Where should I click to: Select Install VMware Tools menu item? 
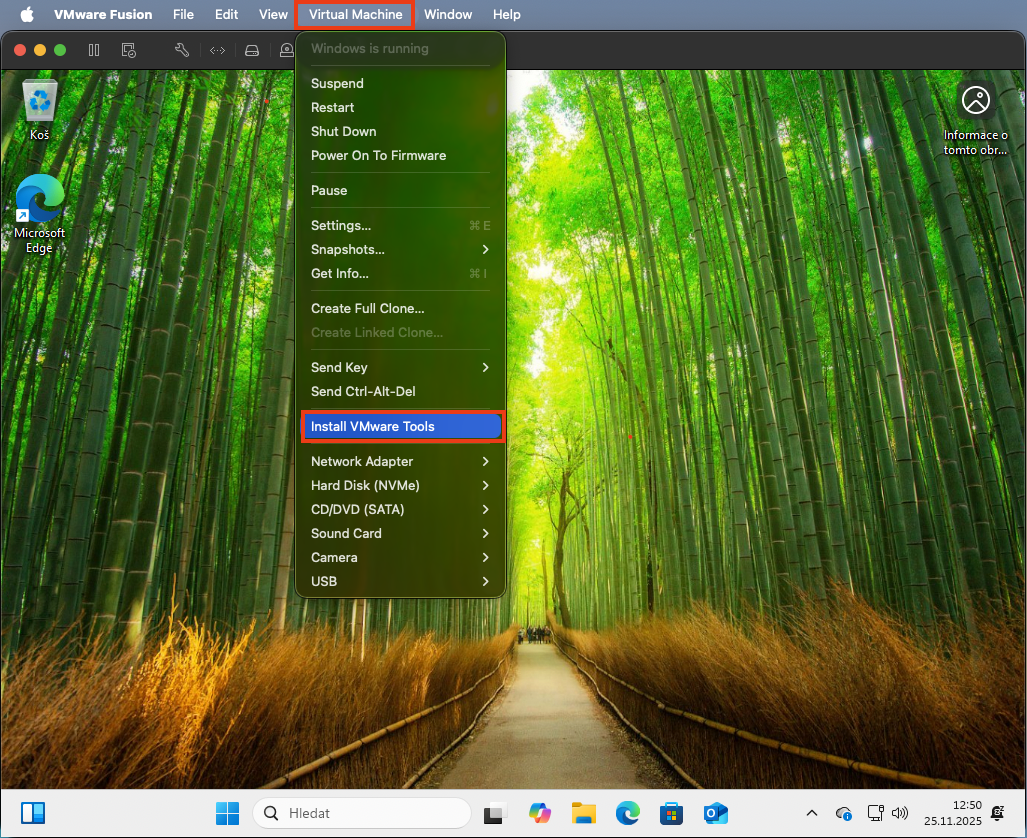click(x=401, y=426)
